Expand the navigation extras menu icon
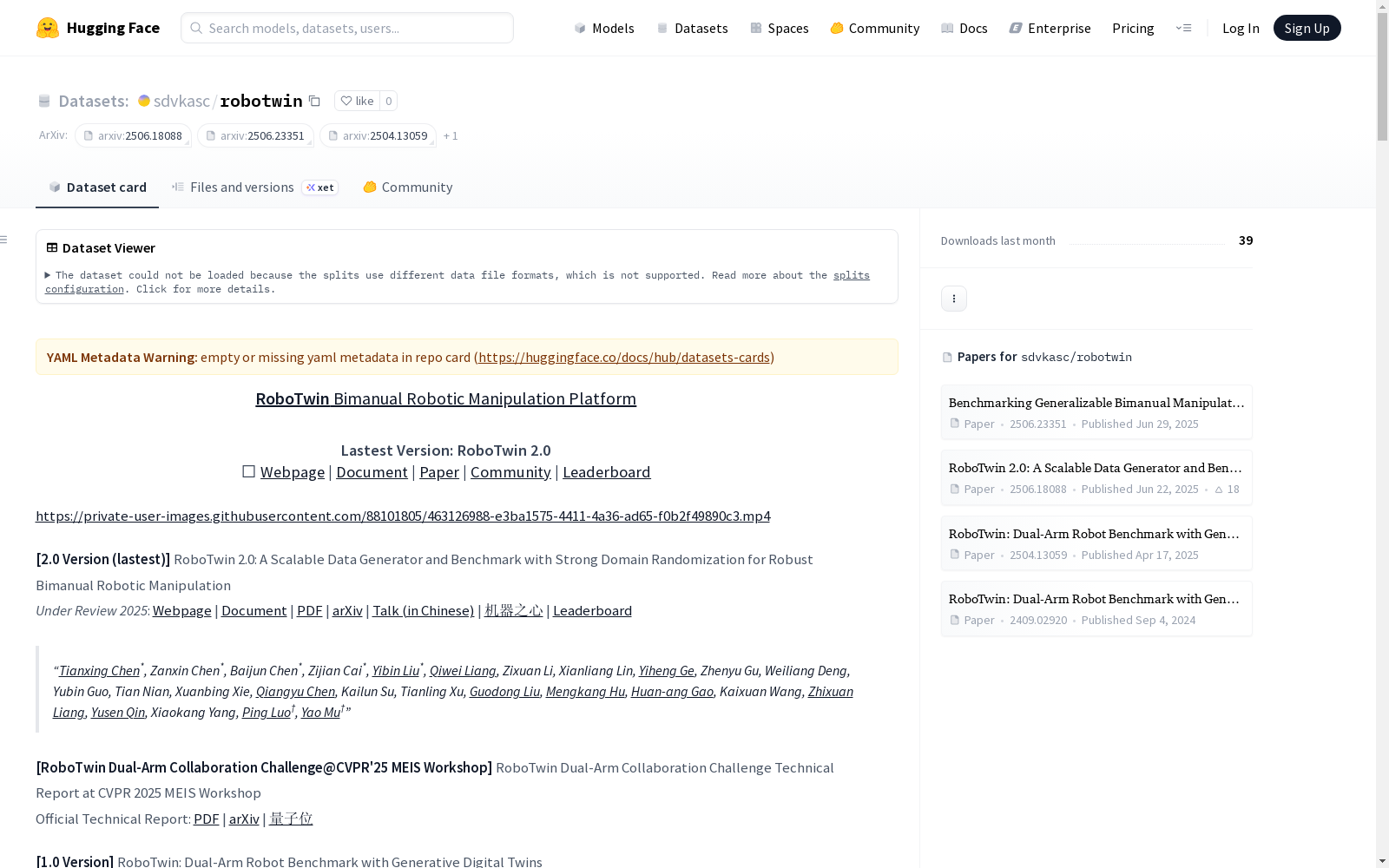The height and width of the screenshot is (868, 1389). coord(1183,28)
